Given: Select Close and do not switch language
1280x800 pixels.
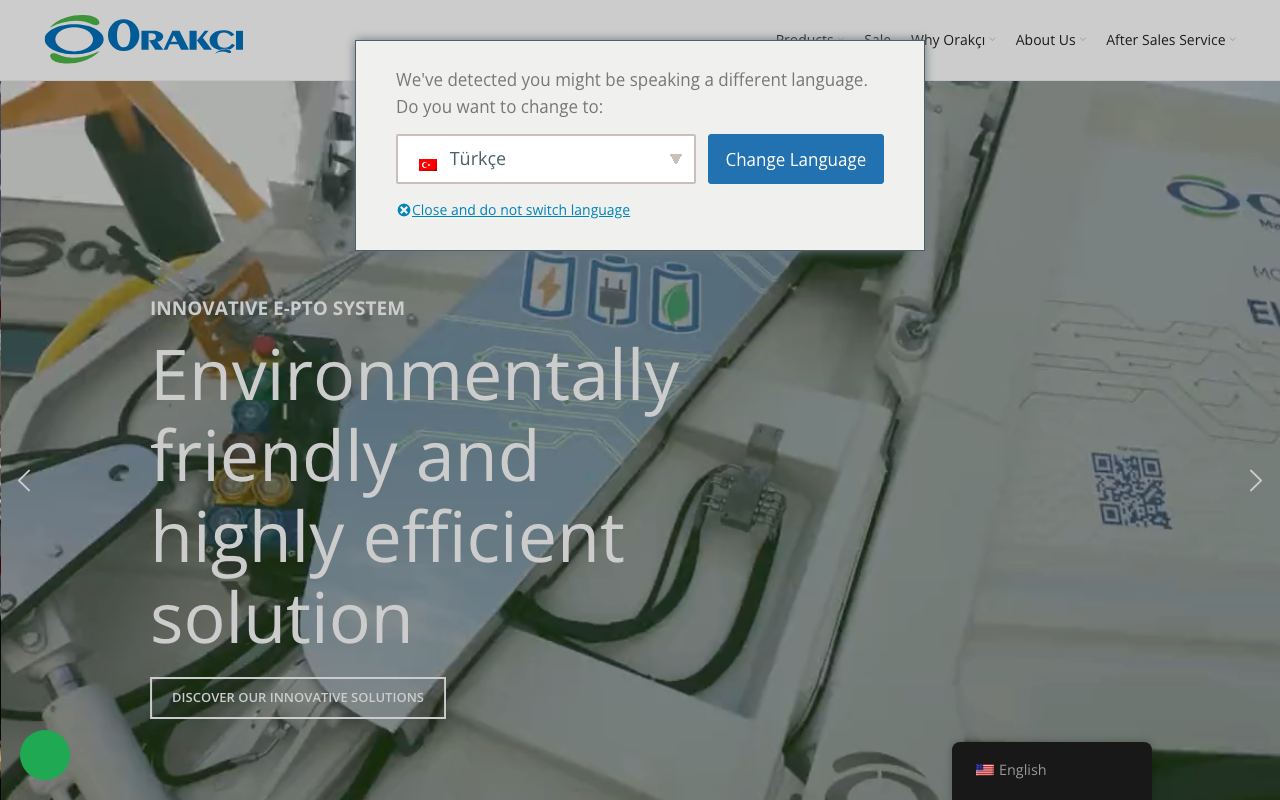Looking at the screenshot, I should tap(521, 210).
